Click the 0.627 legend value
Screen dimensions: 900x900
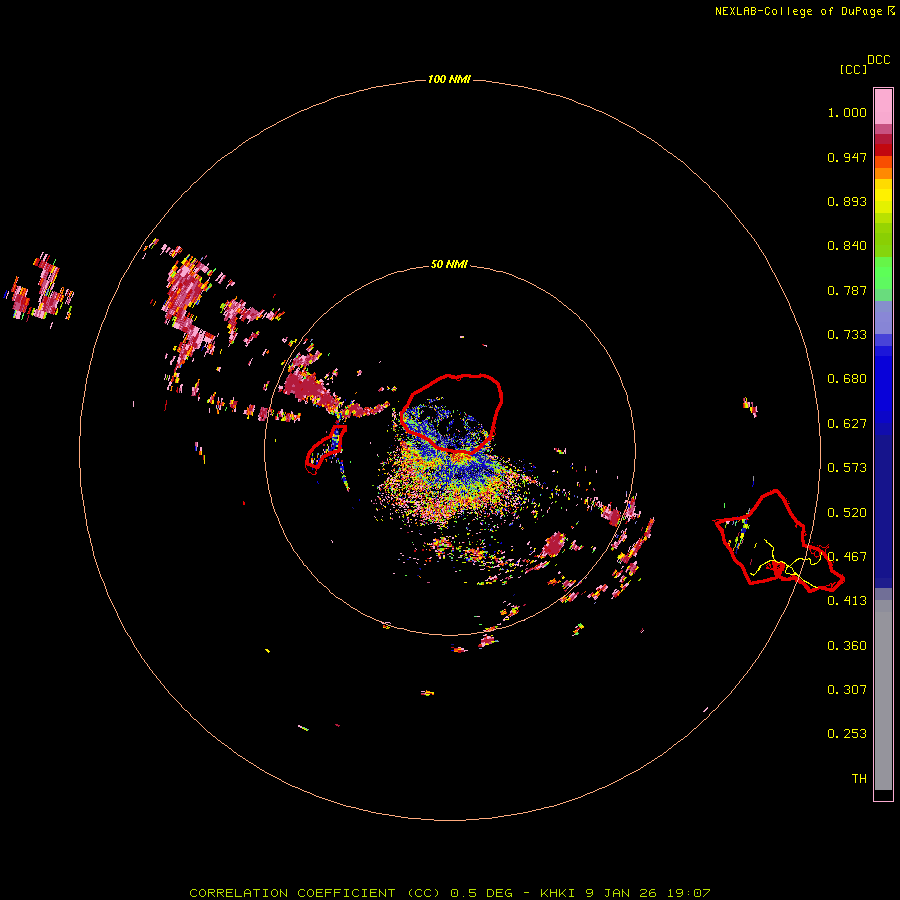tap(847, 424)
